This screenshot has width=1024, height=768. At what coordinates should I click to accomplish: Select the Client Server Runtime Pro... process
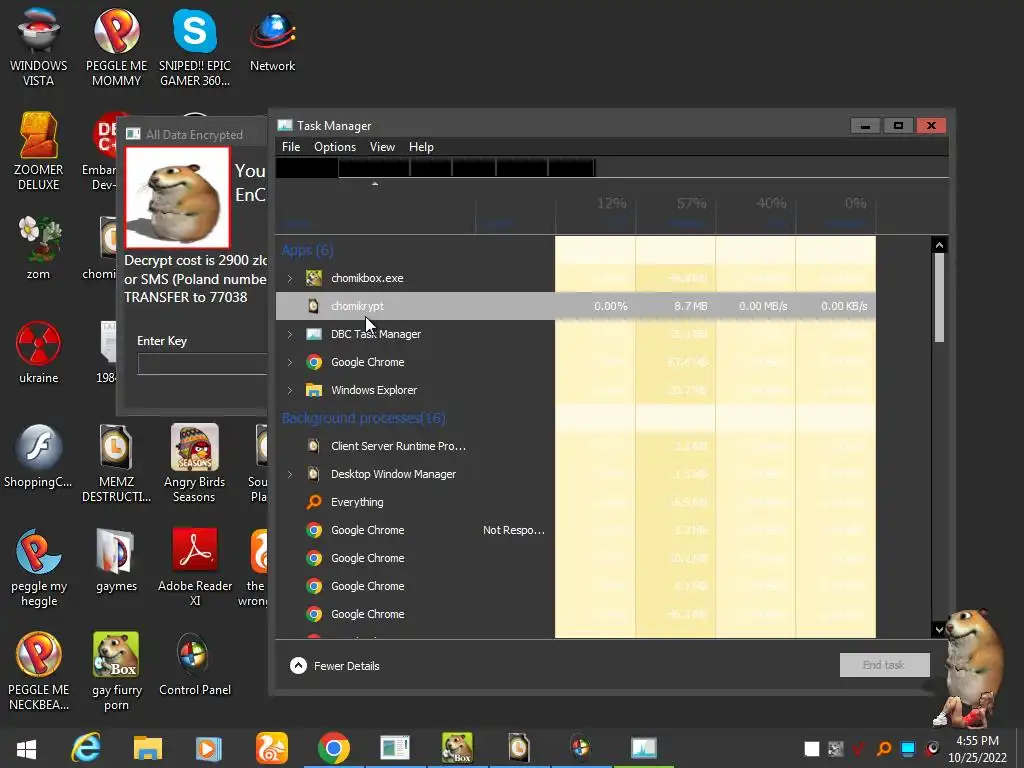pyautogui.click(x=575, y=446)
